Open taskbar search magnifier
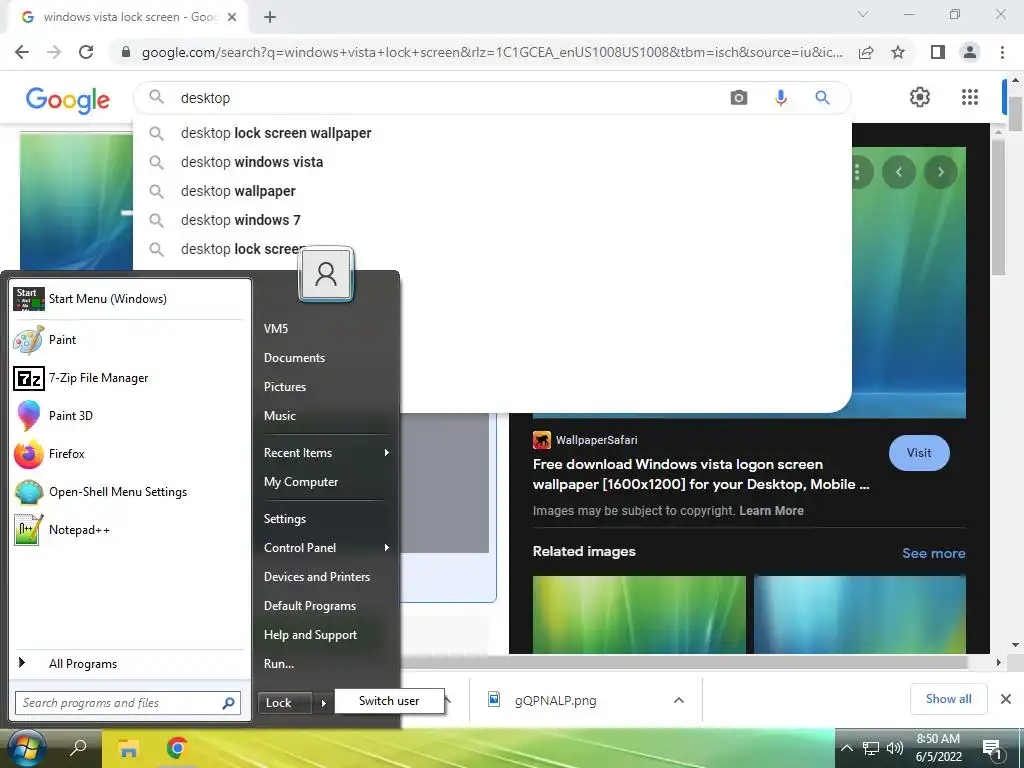This screenshot has height=768, width=1024. [78, 748]
